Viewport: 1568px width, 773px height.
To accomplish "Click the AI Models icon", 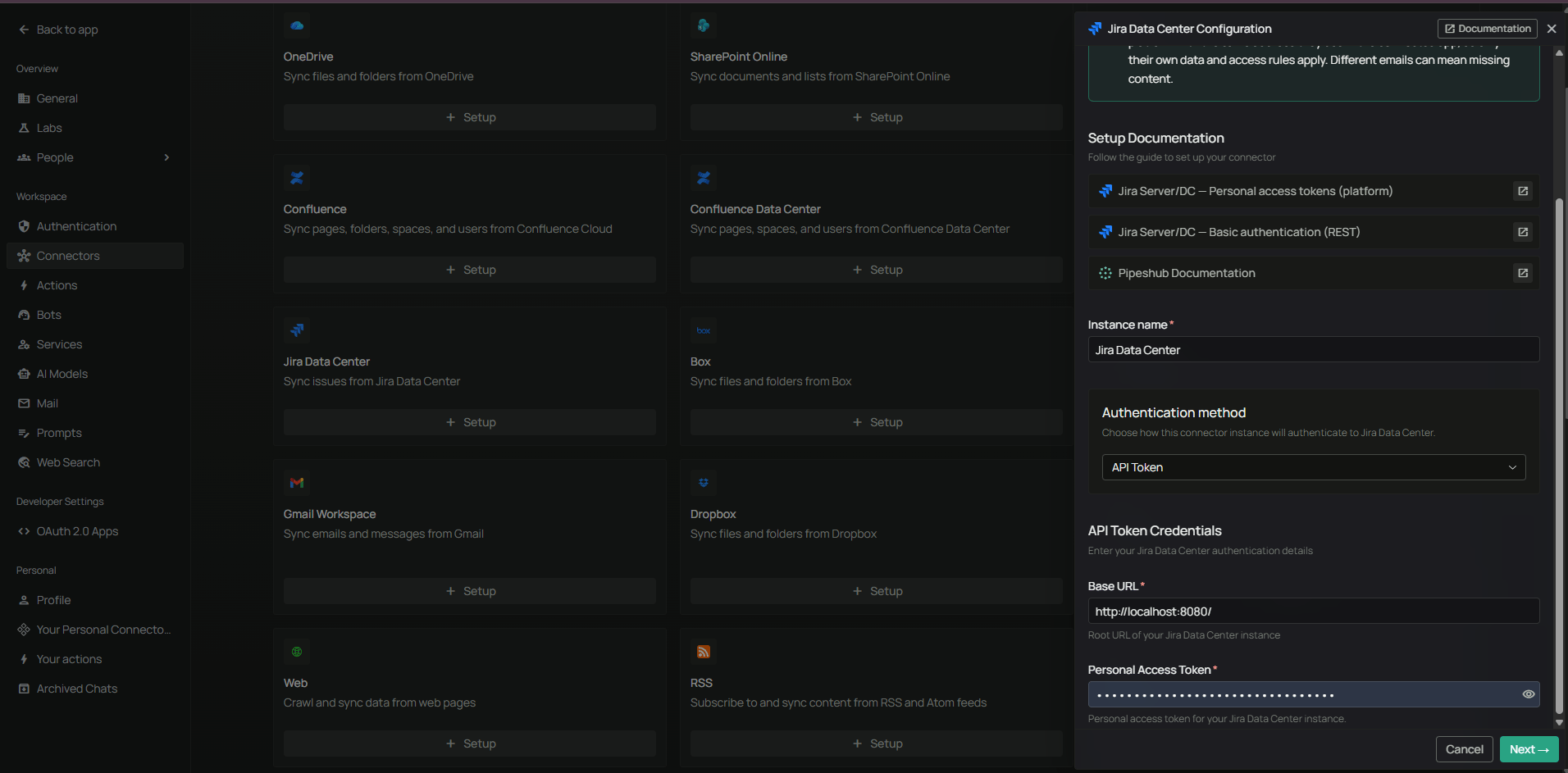I will (24, 374).
